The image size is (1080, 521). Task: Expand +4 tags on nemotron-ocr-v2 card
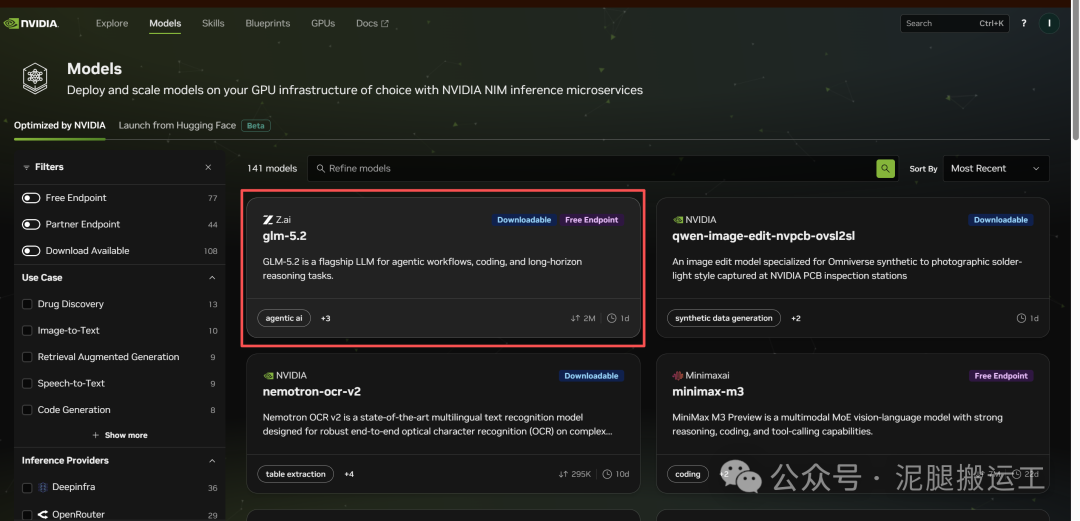tap(349, 474)
